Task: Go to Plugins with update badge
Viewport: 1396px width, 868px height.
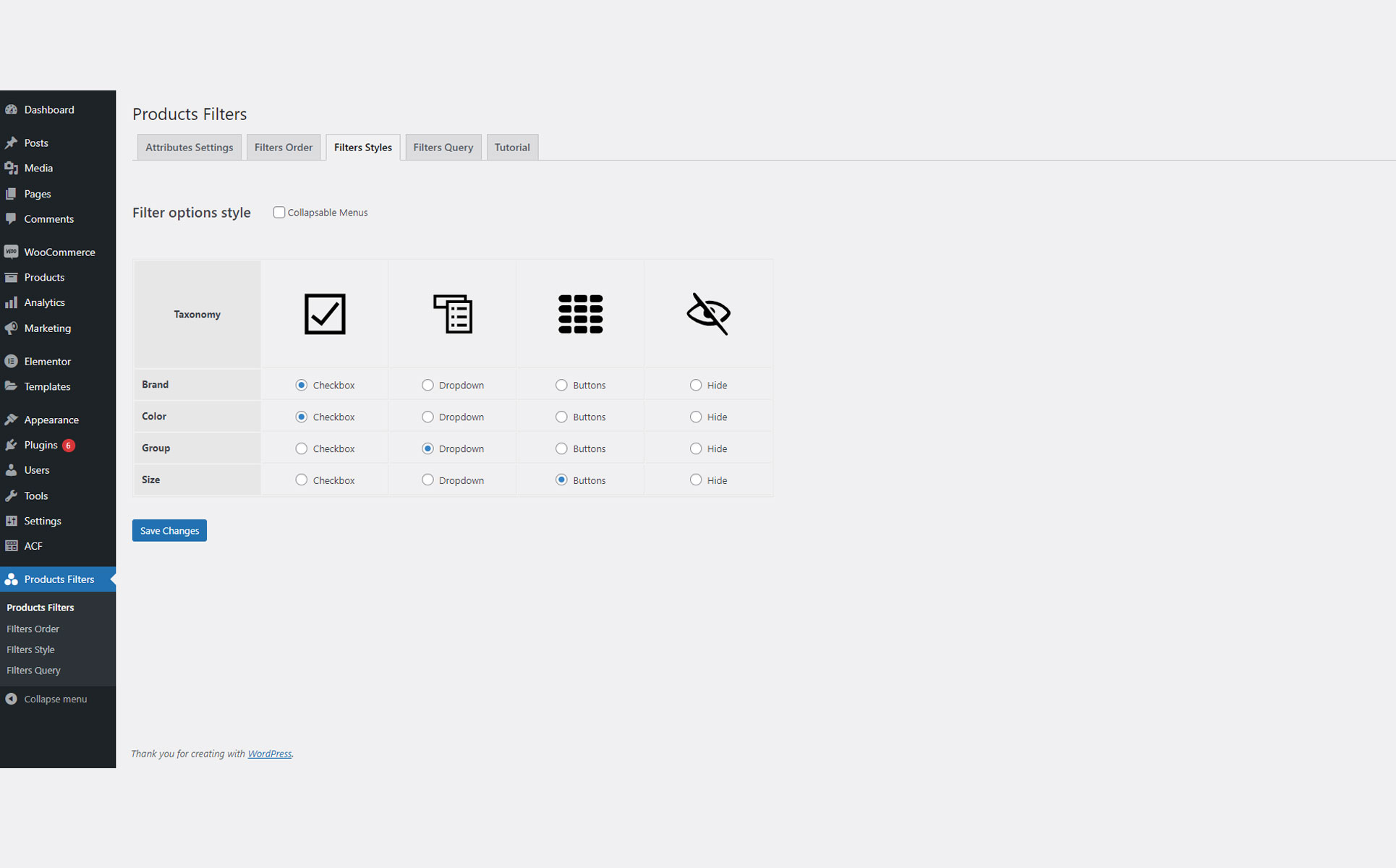Action: (41, 445)
